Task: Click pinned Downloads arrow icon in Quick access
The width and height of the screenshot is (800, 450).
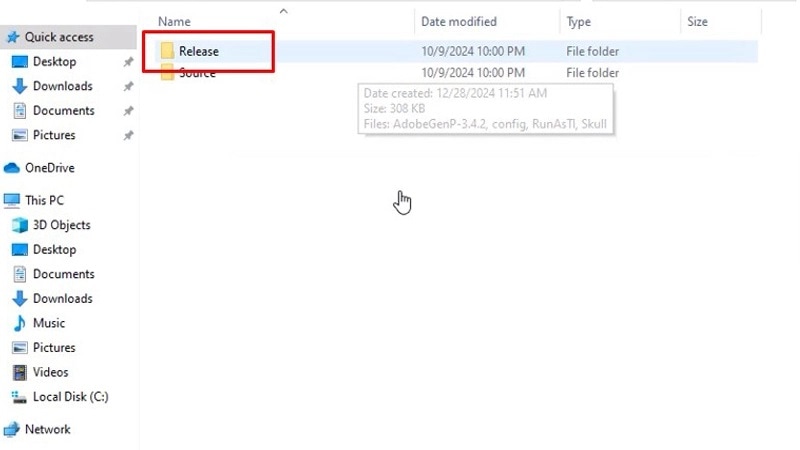Action: point(20,86)
